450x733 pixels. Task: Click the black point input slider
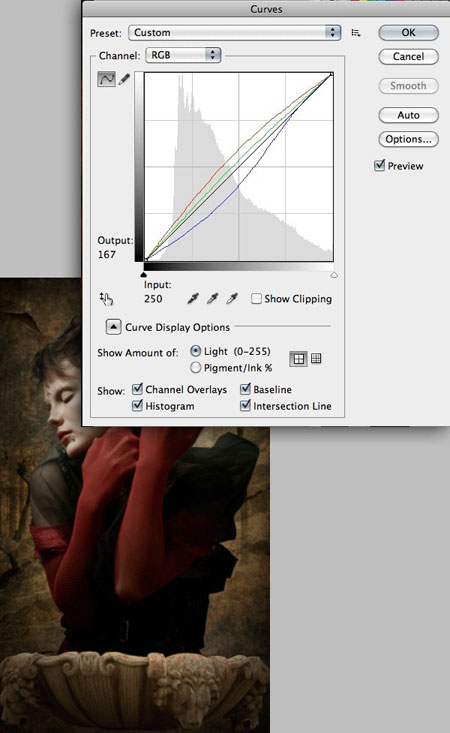point(144,275)
